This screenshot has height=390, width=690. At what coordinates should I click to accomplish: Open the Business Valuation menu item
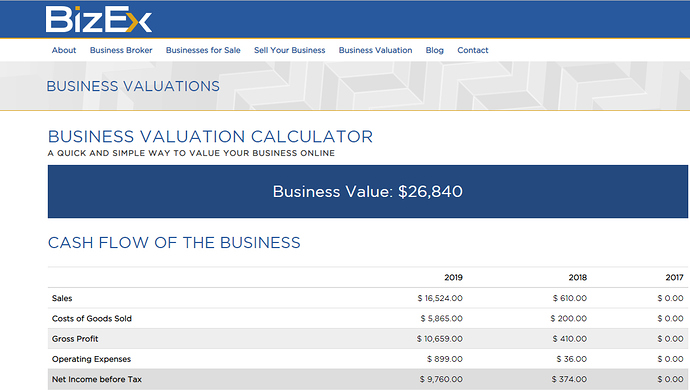pos(375,50)
